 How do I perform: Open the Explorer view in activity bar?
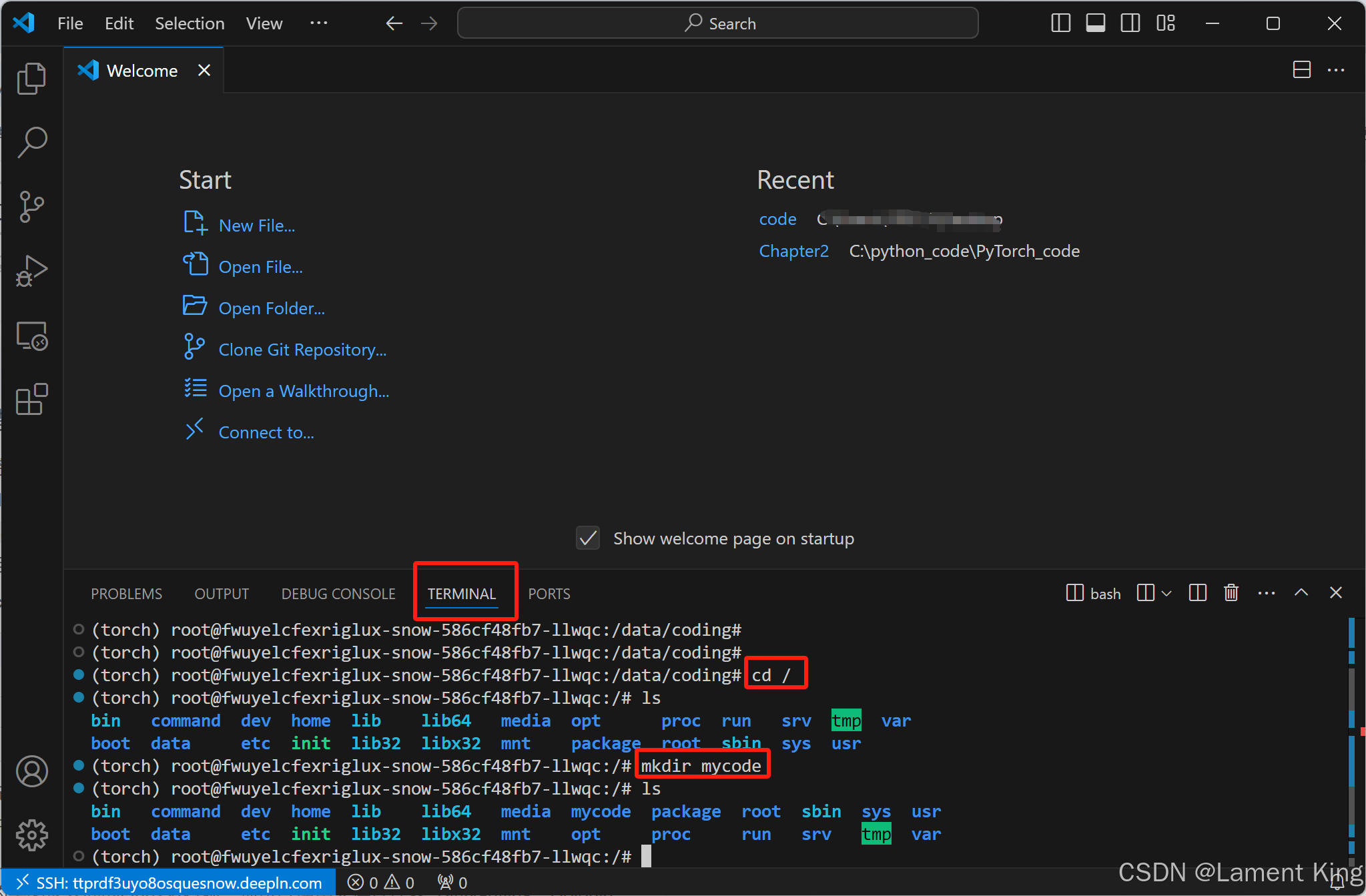(31, 79)
